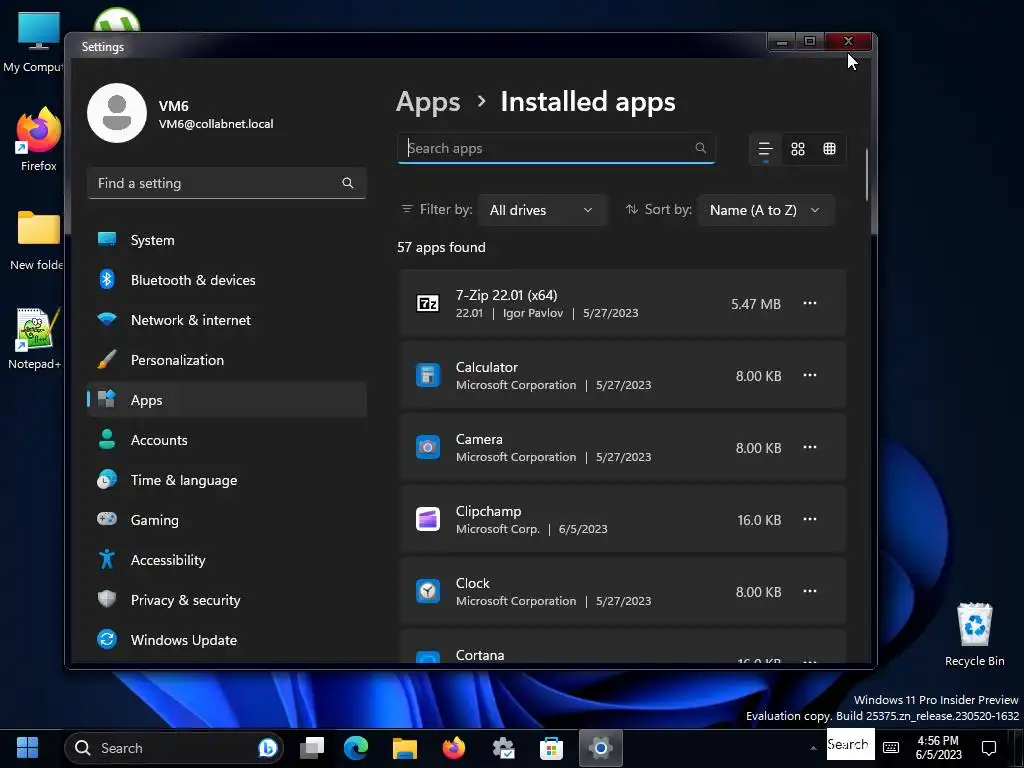Open more options for Clock
Image resolution: width=1024 pixels, height=768 pixels.
(810, 590)
